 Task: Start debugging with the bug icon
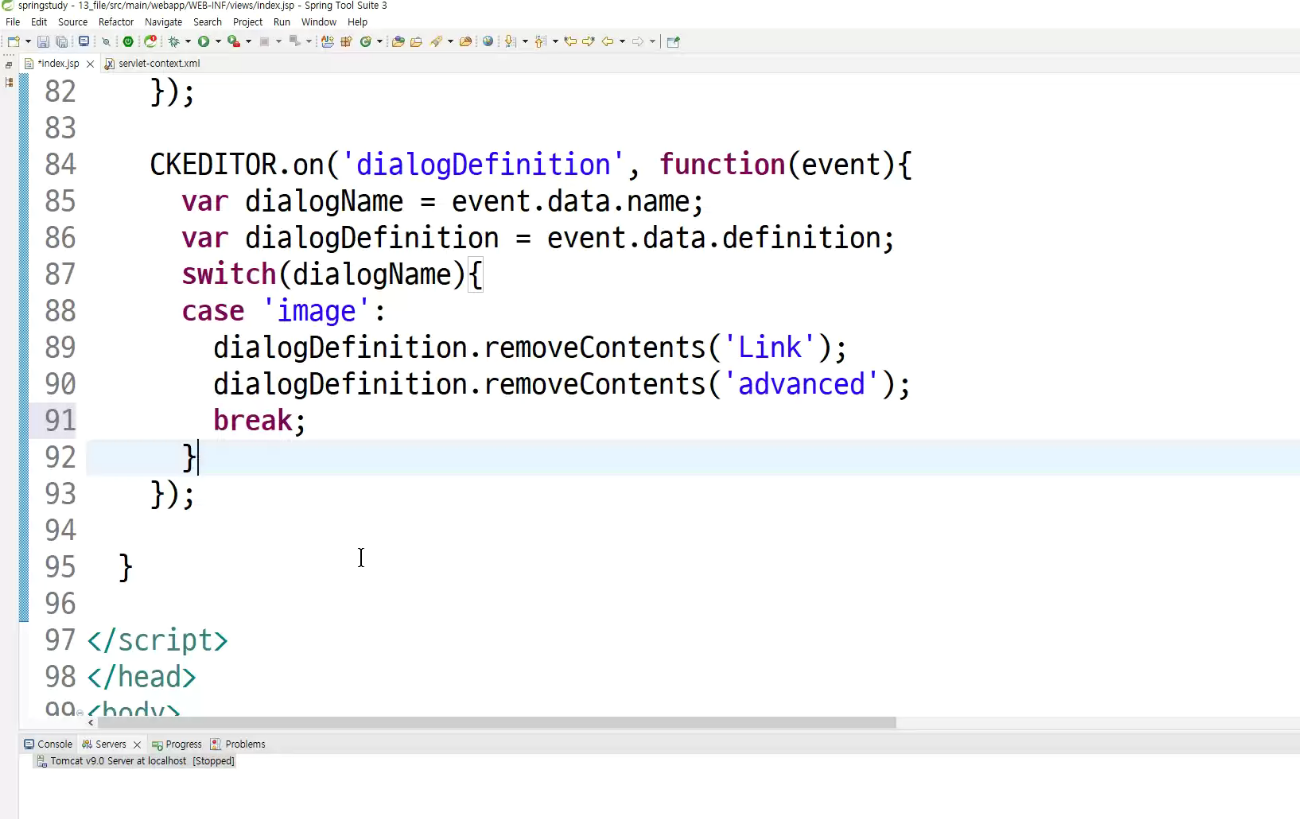pyautogui.click(x=173, y=42)
